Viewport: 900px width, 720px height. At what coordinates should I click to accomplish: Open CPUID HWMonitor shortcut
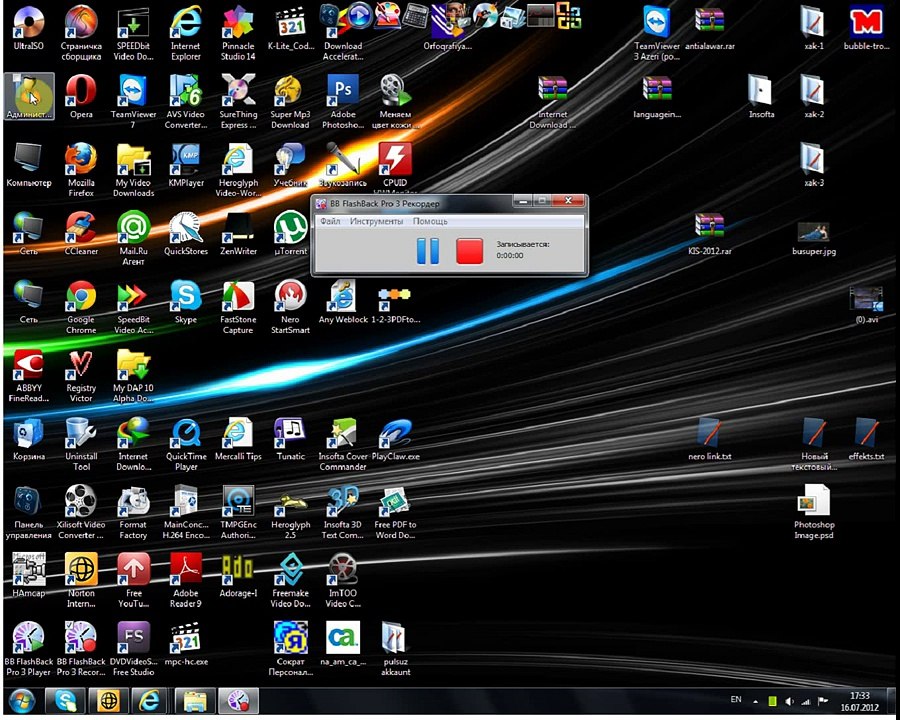[395, 167]
